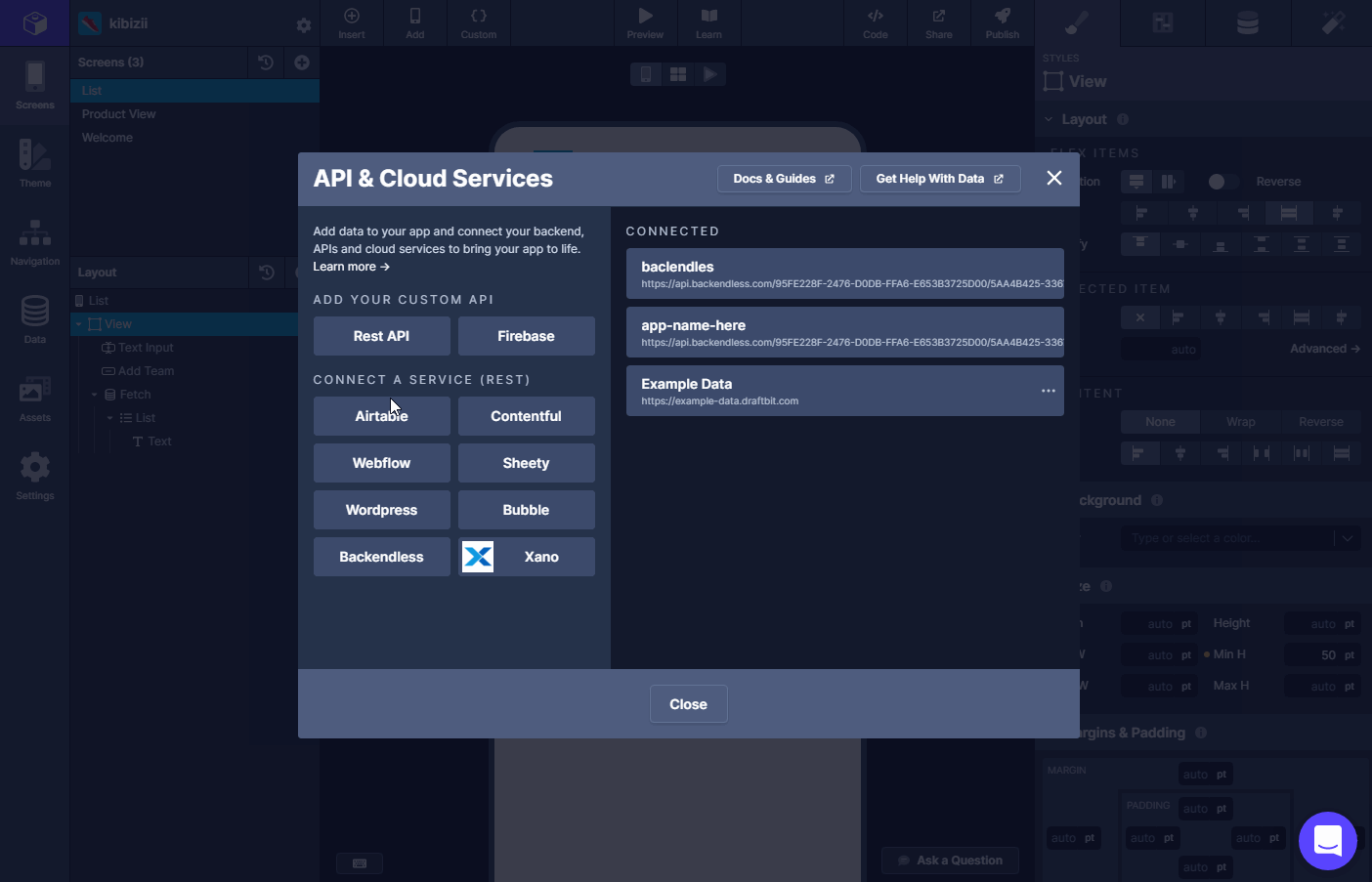
Task: Connect the Contentful service
Action: [x=526, y=416]
